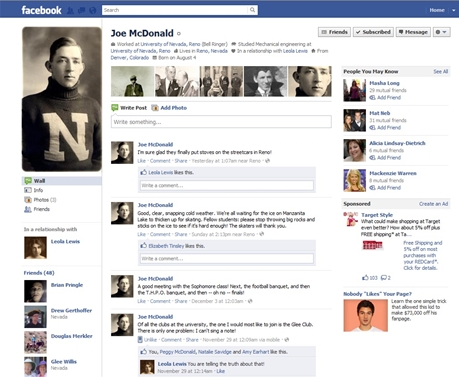459x377 pixels.
Task: Click Peggy McDonald in Glee Club likes
Action: 178,352
